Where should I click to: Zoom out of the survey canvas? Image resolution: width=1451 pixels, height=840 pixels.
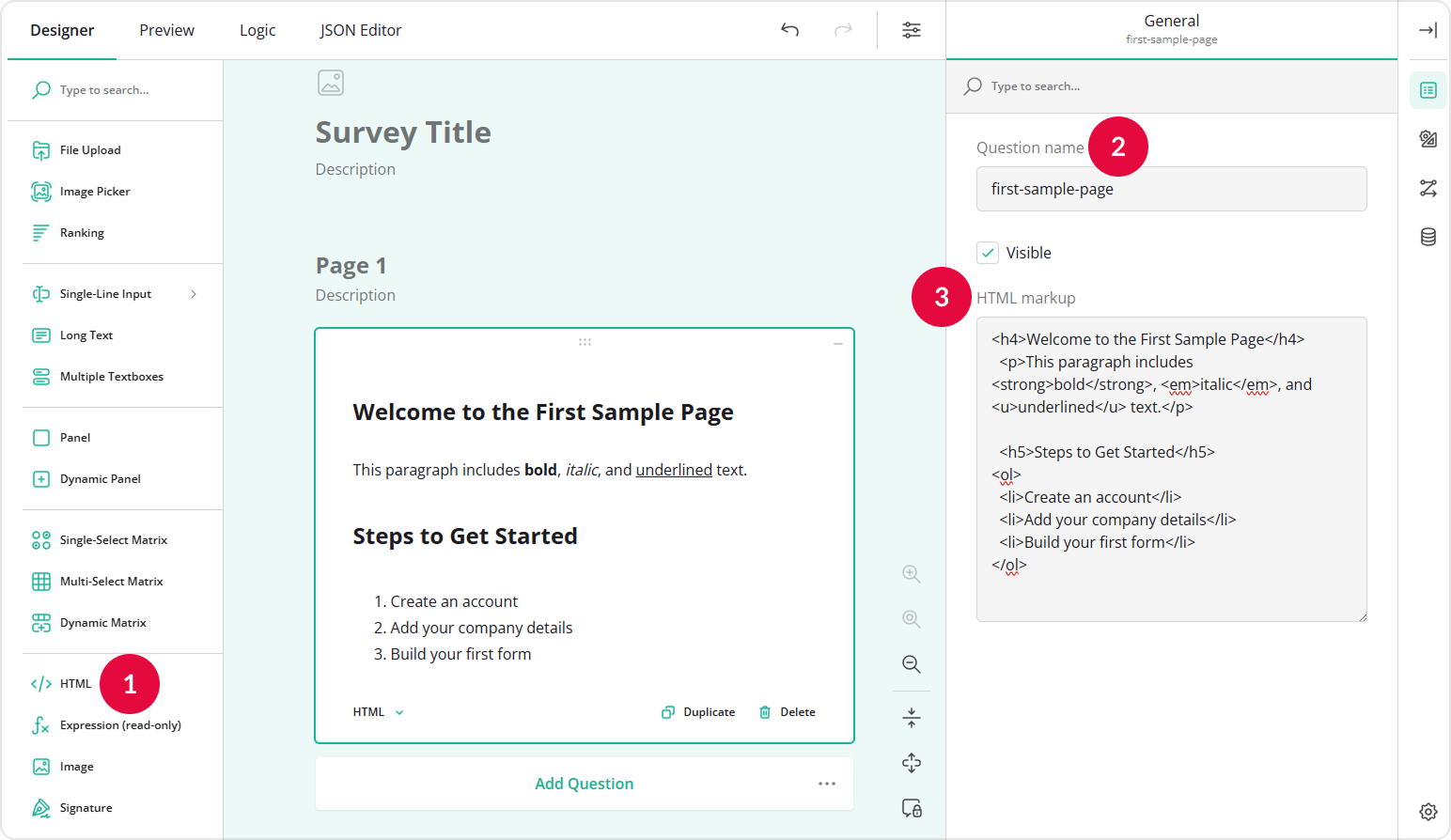click(x=911, y=664)
